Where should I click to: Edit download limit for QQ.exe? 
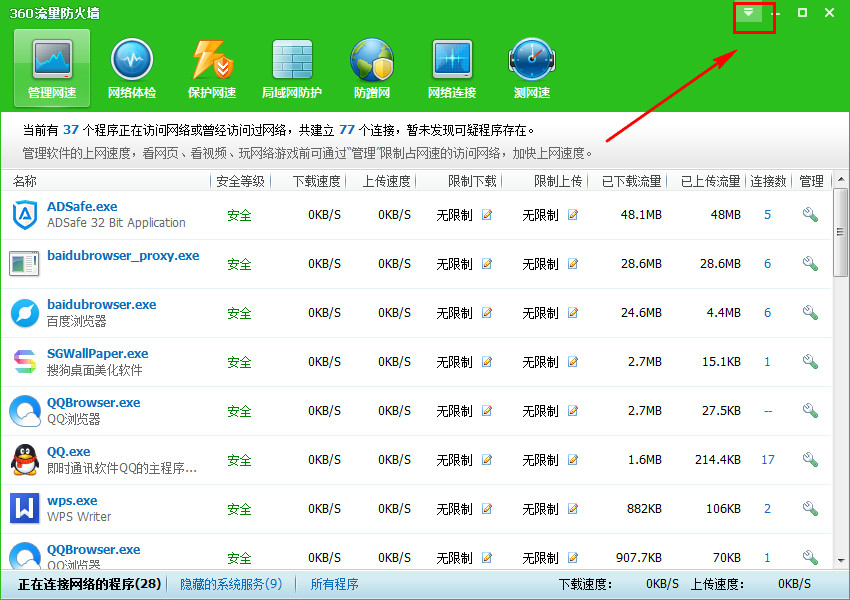pos(487,460)
